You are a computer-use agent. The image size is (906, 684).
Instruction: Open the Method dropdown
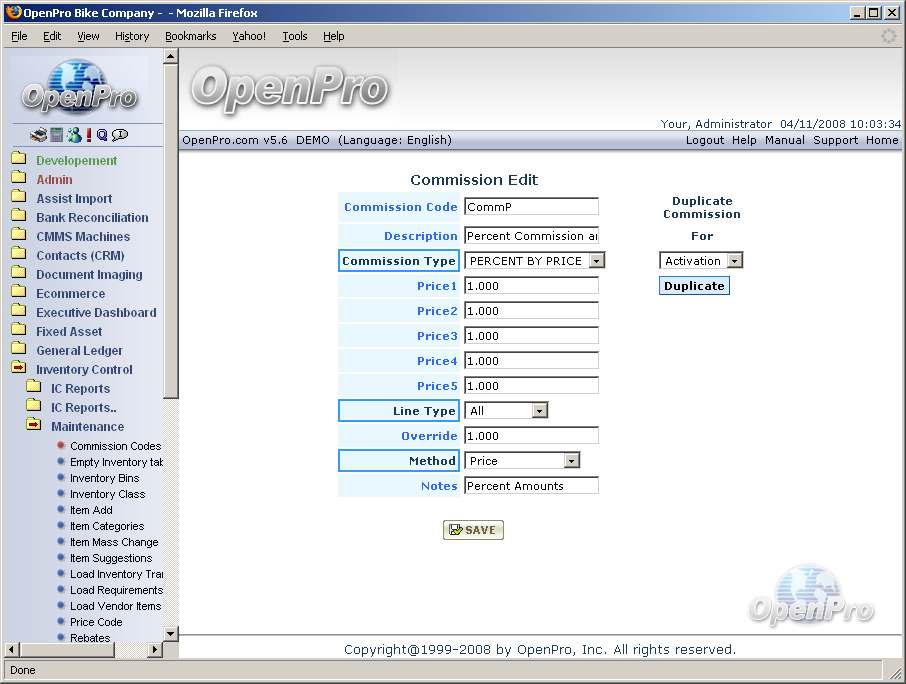pos(571,461)
